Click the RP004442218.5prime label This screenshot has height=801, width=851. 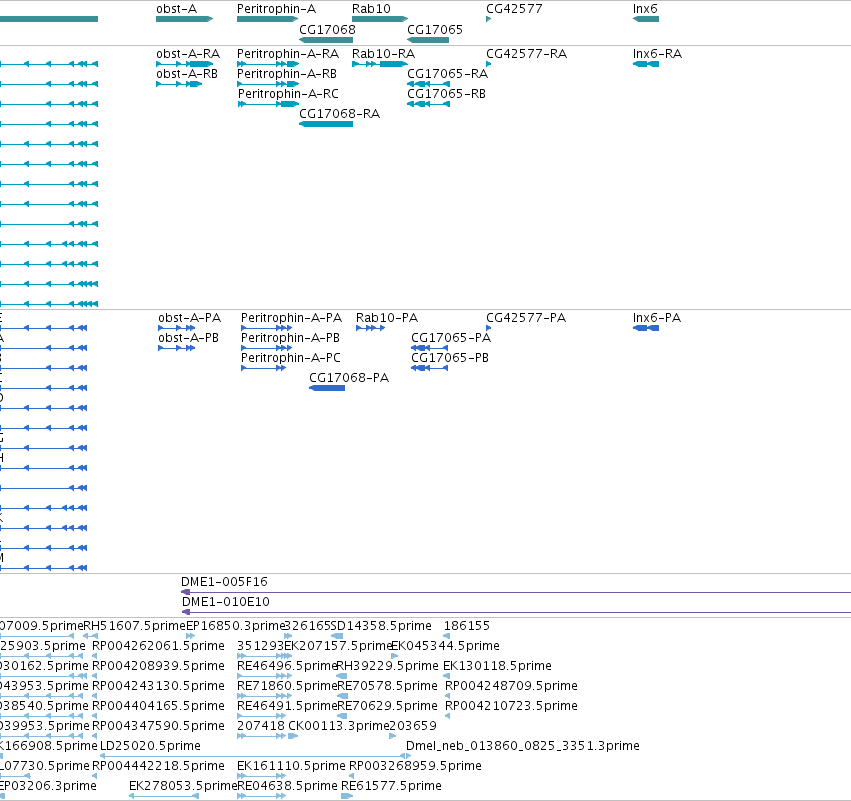(x=158, y=766)
